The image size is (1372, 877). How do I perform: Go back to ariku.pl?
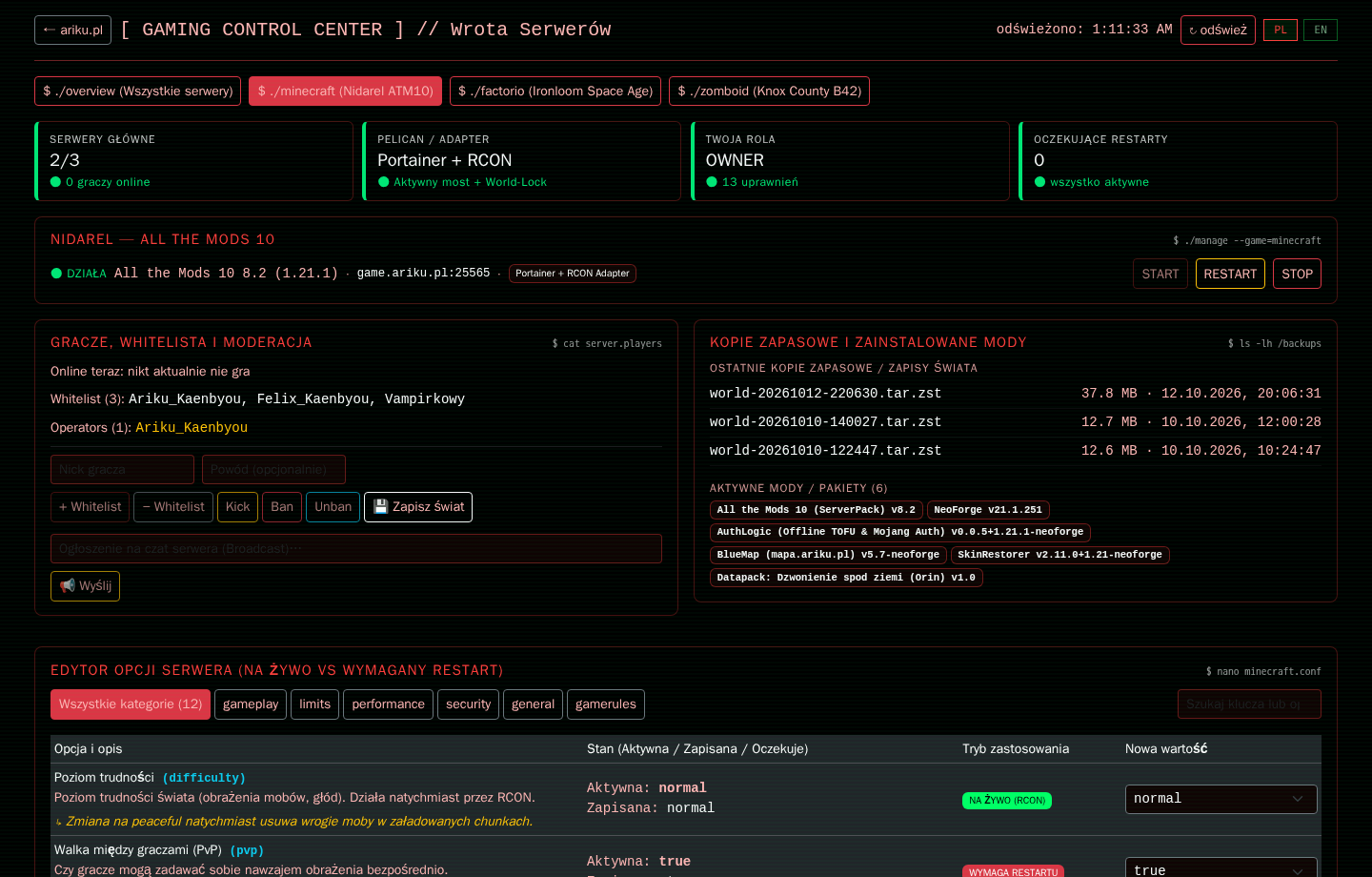[72, 30]
